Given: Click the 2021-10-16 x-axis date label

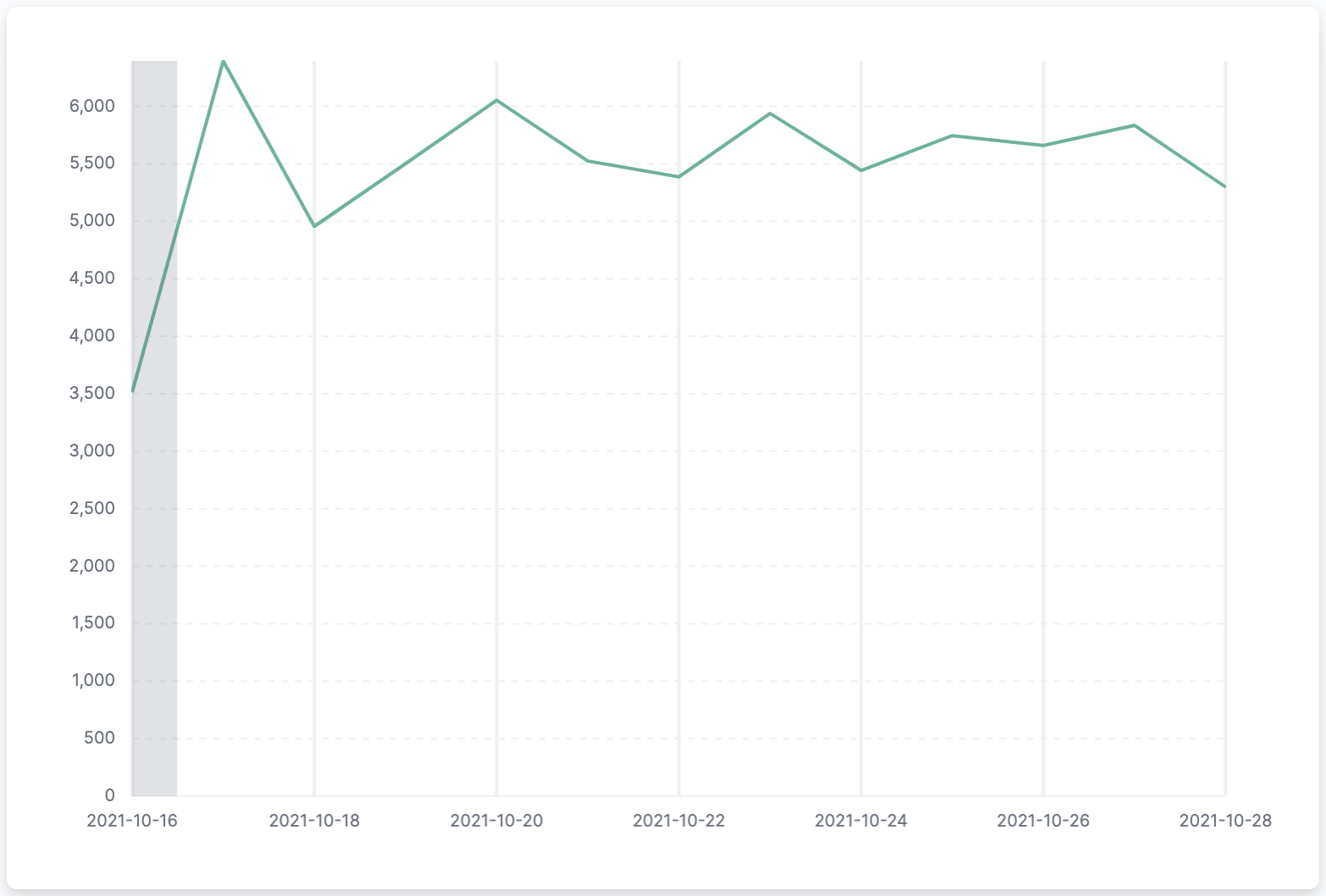Looking at the screenshot, I should click(132, 821).
